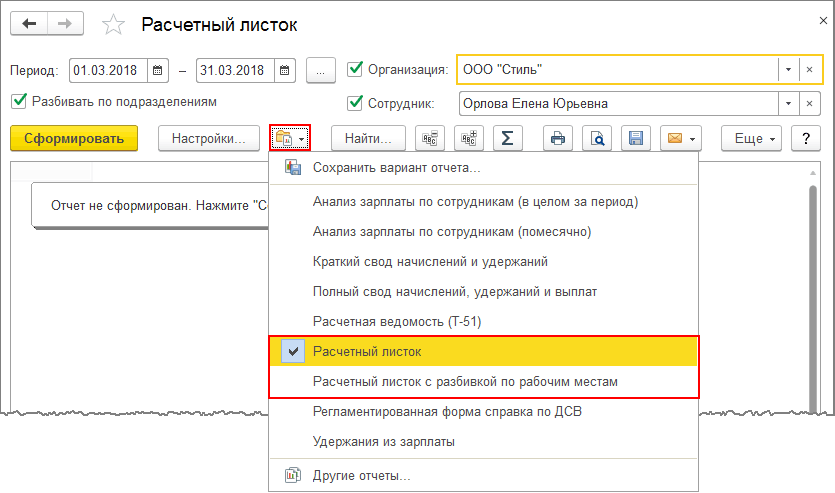Uncheck Разбивать по подразделениям
The width and height of the screenshot is (835, 493).
point(19,101)
